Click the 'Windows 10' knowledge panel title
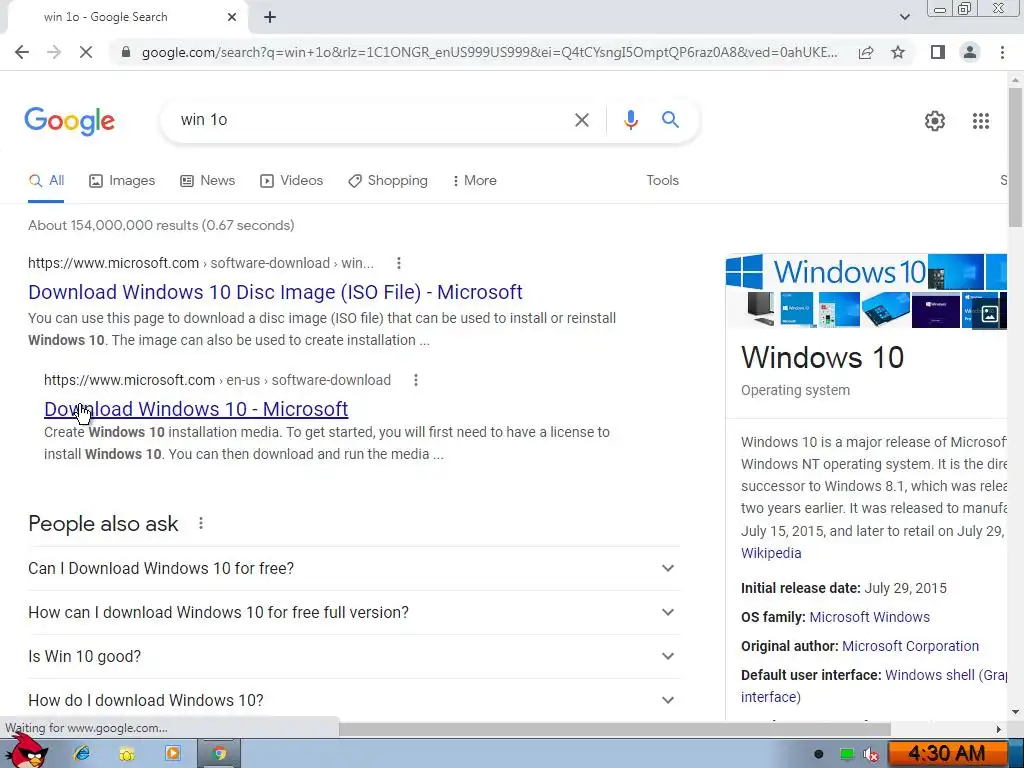 coord(822,357)
